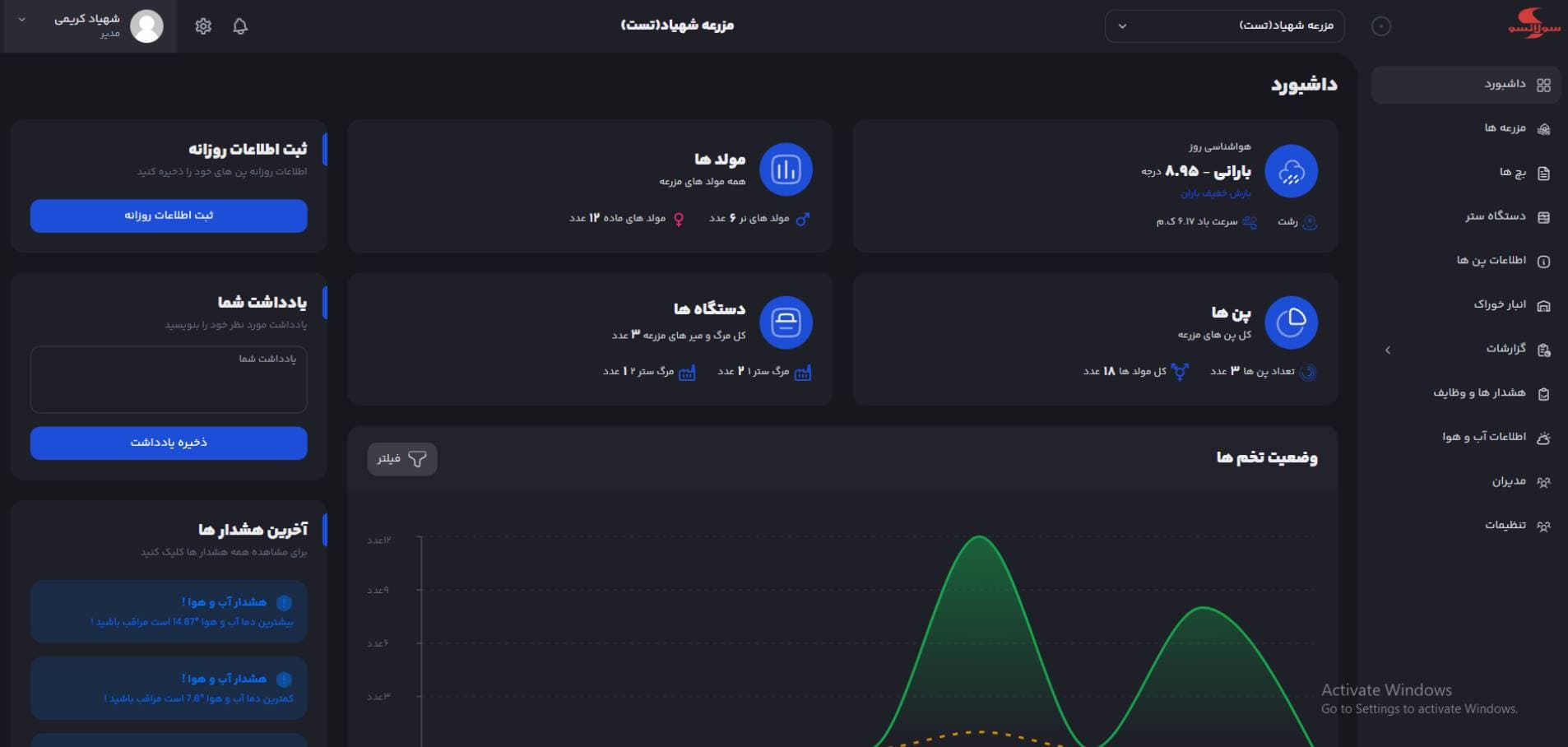The height and width of the screenshot is (747, 1568).
Task: Open دستگاه ستر sidebar item
Action: click(x=1466, y=216)
